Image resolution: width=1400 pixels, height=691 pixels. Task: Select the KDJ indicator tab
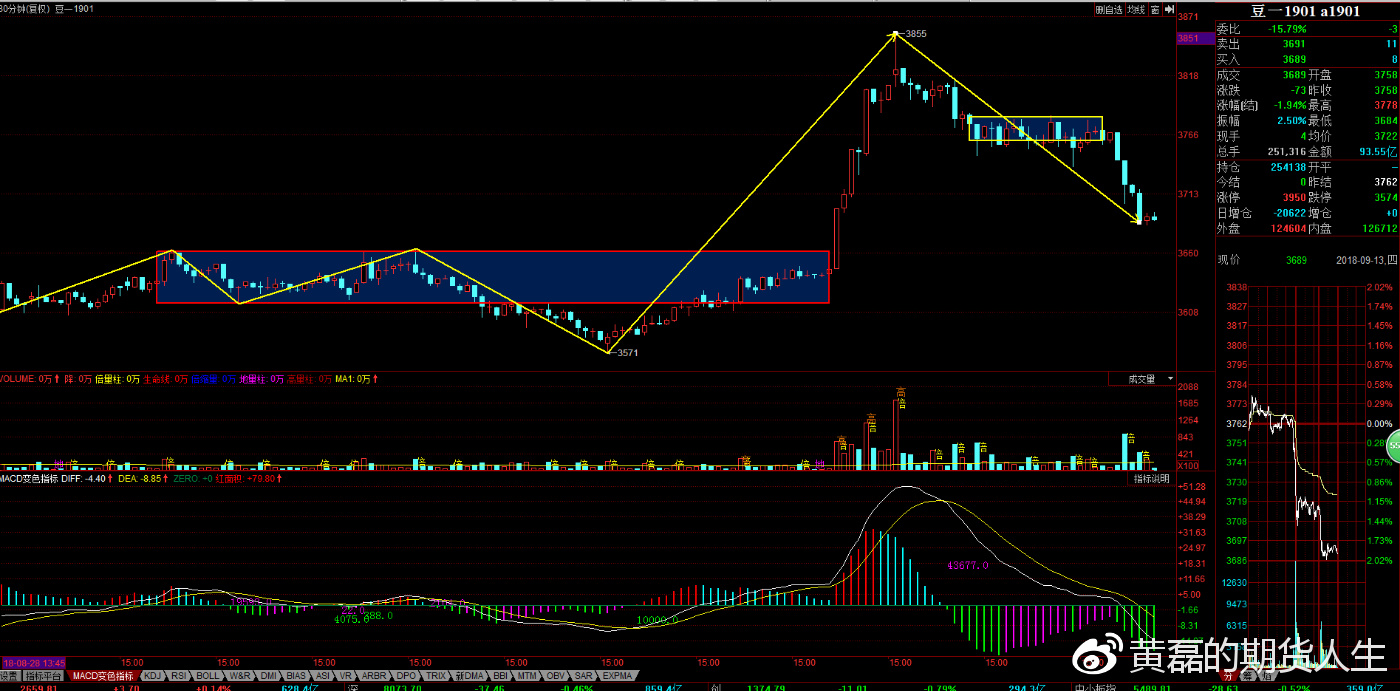[152, 676]
